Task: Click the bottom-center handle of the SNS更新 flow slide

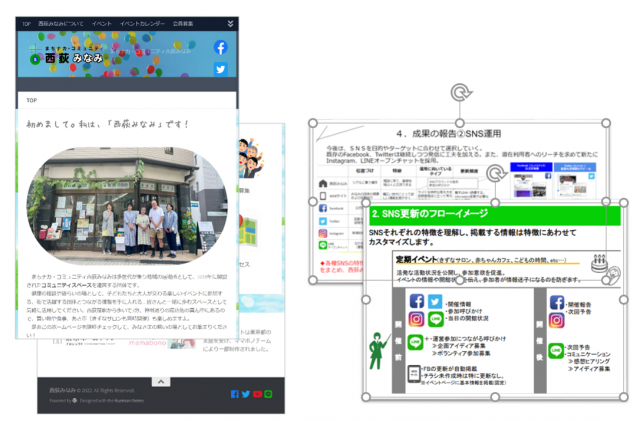Action: click(495, 396)
